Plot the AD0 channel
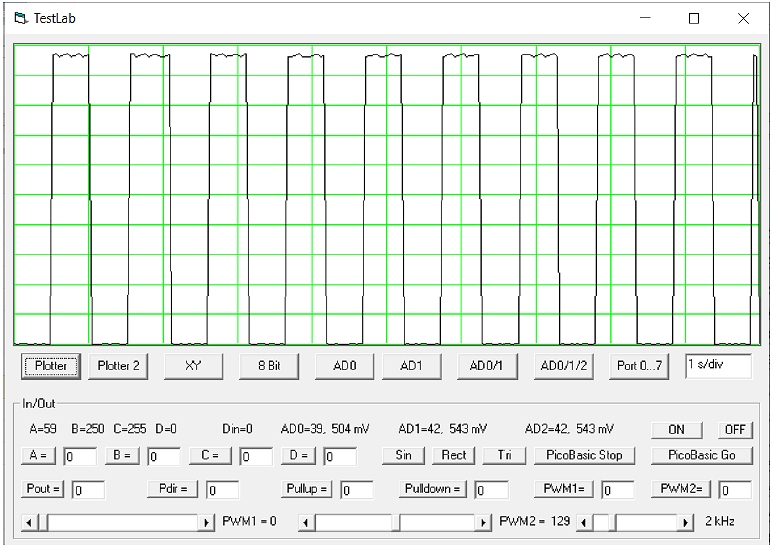 coord(344,366)
